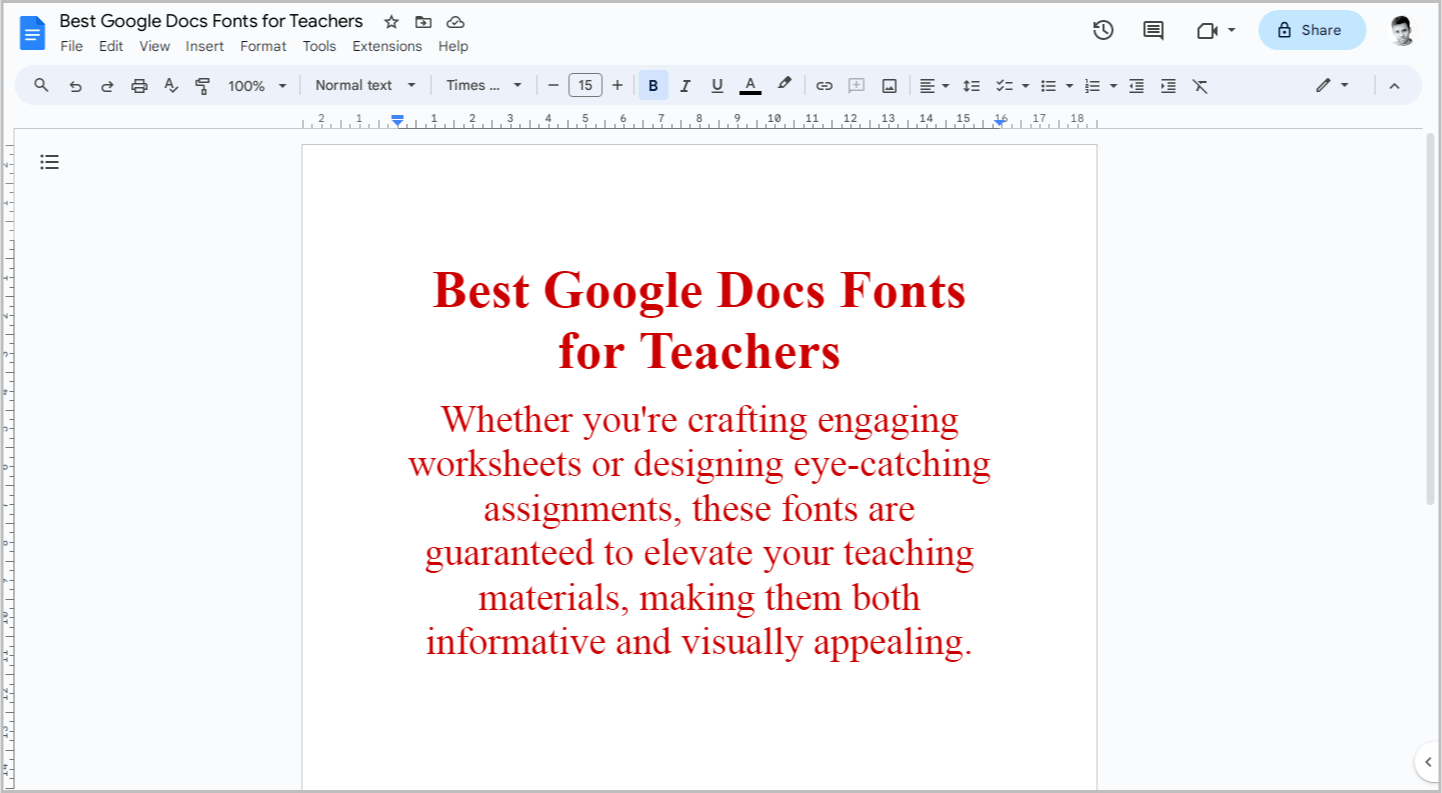This screenshot has height=793, width=1442.
Task: Open the zoom level dropdown
Action: (256, 85)
